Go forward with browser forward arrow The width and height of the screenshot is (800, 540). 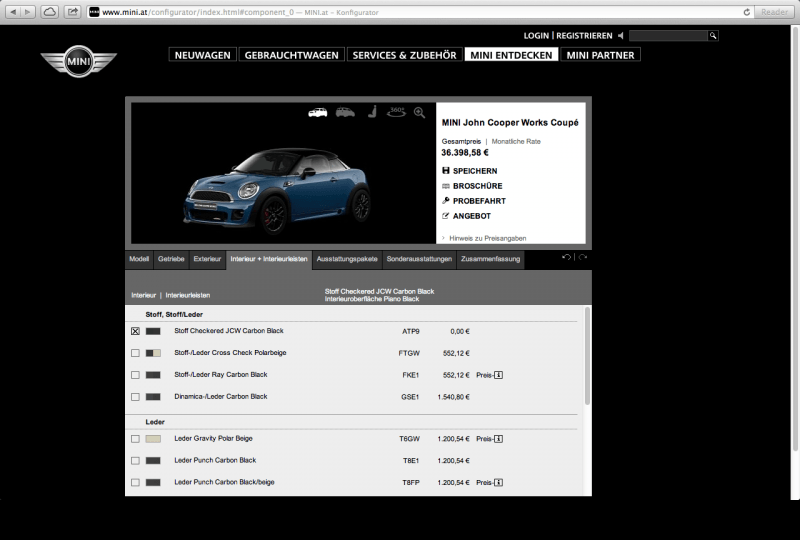(x=28, y=12)
